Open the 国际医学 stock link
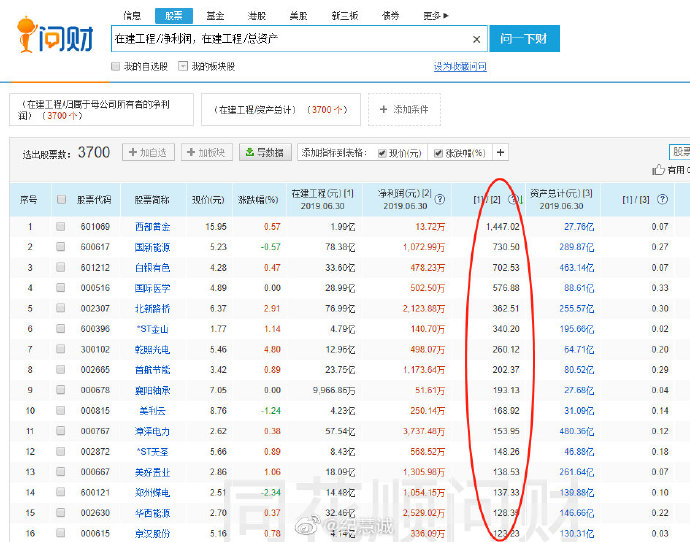Viewport: 690px width, 542px height. tap(152, 288)
